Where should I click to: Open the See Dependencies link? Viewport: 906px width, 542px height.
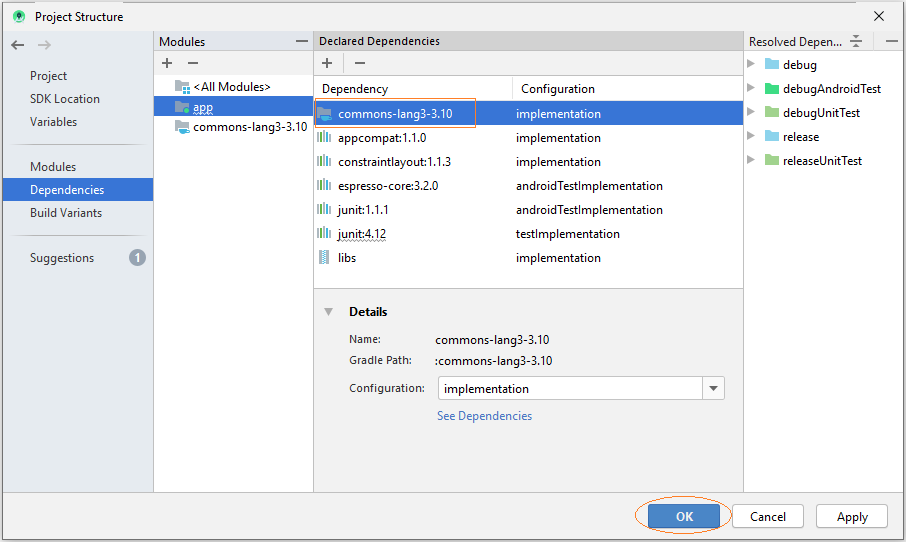pos(484,415)
